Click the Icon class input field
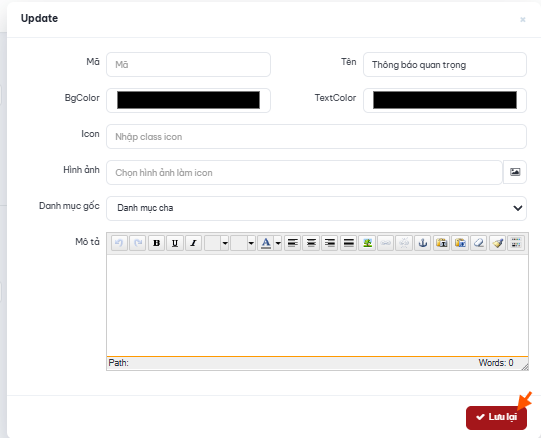 pyautogui.click(x=316, y=137)
